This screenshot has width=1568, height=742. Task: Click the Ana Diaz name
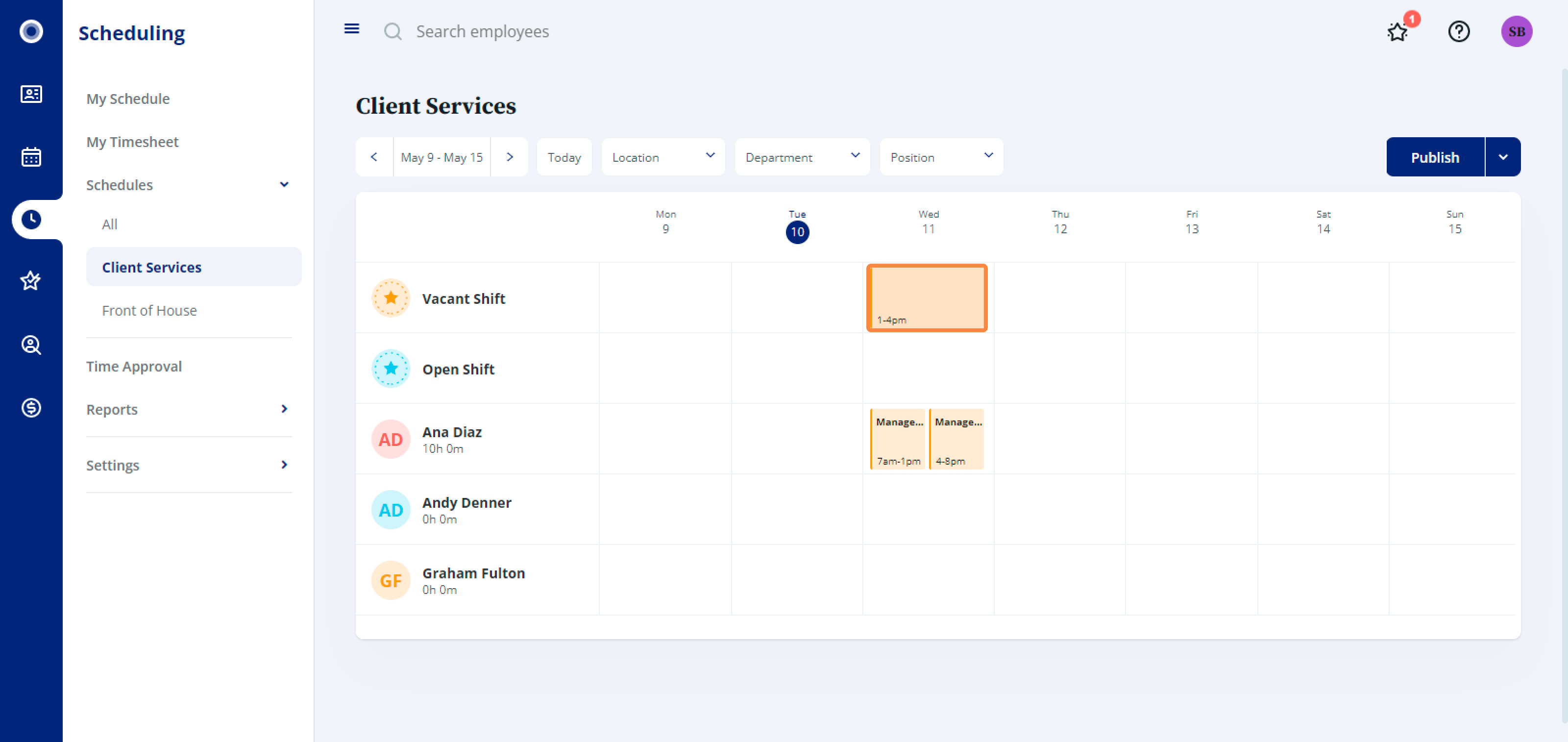452,432
